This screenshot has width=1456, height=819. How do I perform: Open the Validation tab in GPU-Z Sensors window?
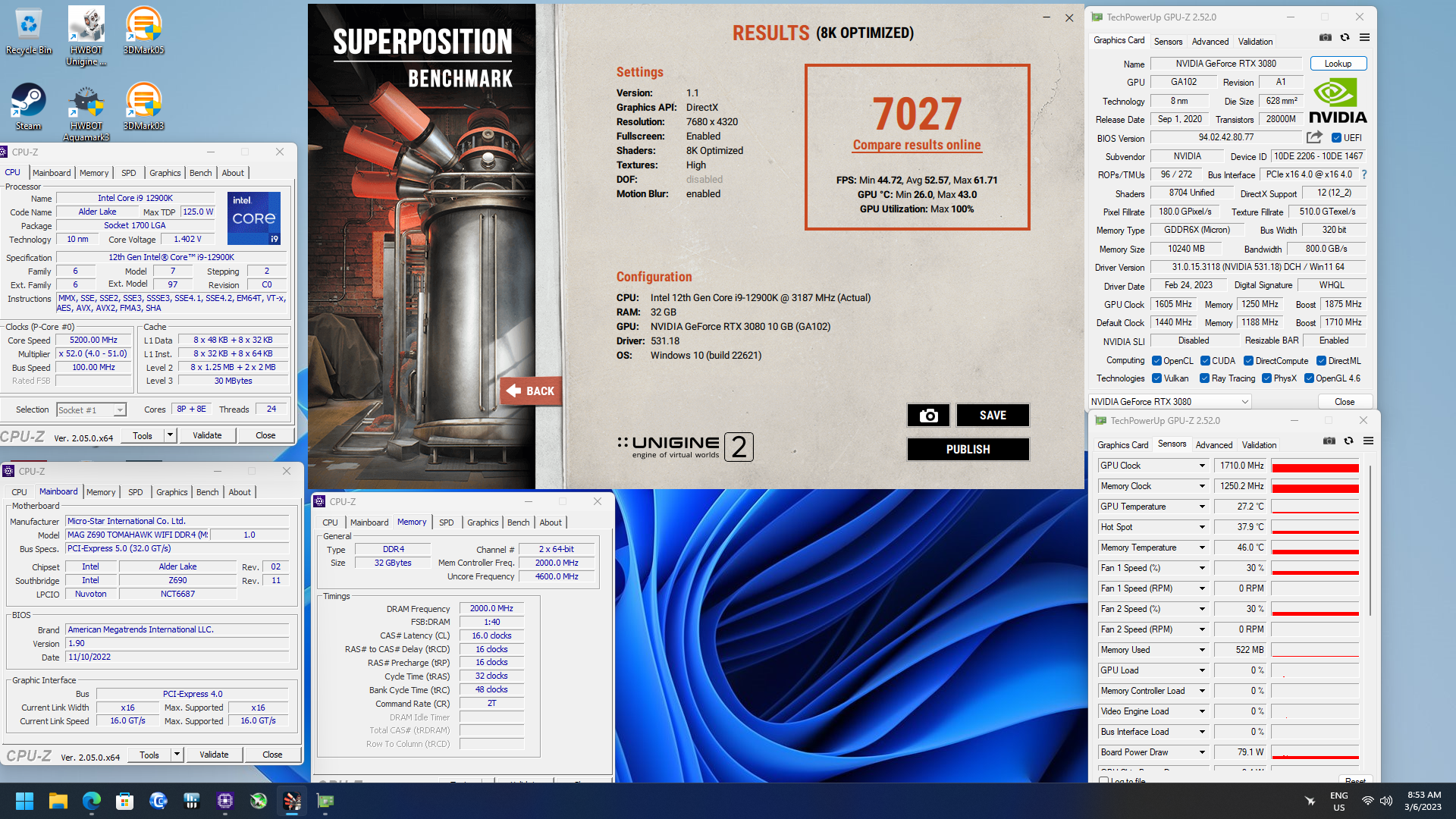pos(1259,445)
